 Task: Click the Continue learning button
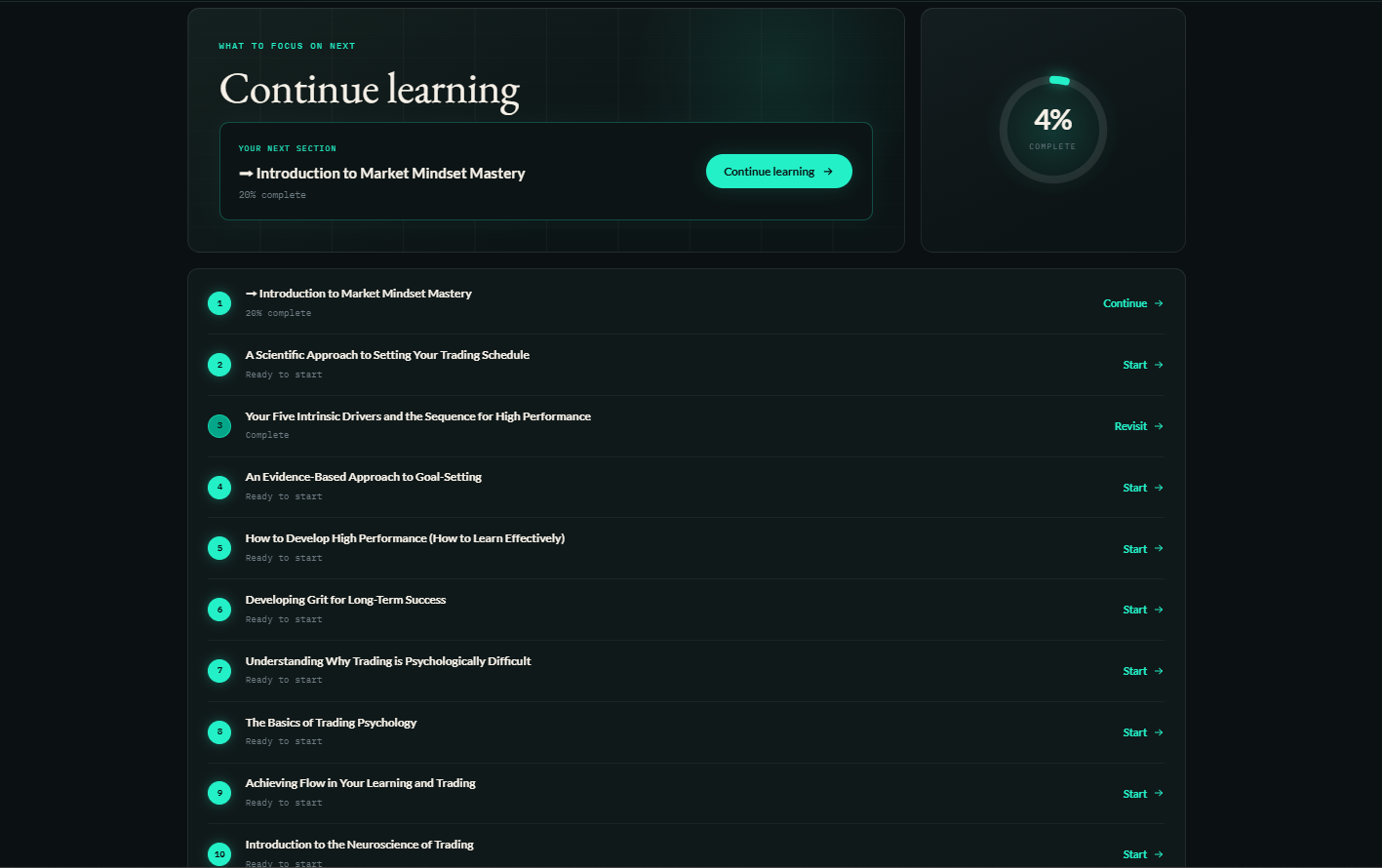click(778, 172)
